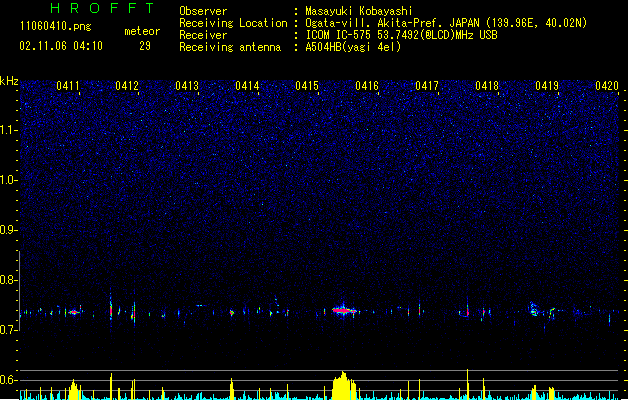Click the 0417 time marker
Image resolution: width=629 pixels, height=400 pixels.
pos(427,86)
